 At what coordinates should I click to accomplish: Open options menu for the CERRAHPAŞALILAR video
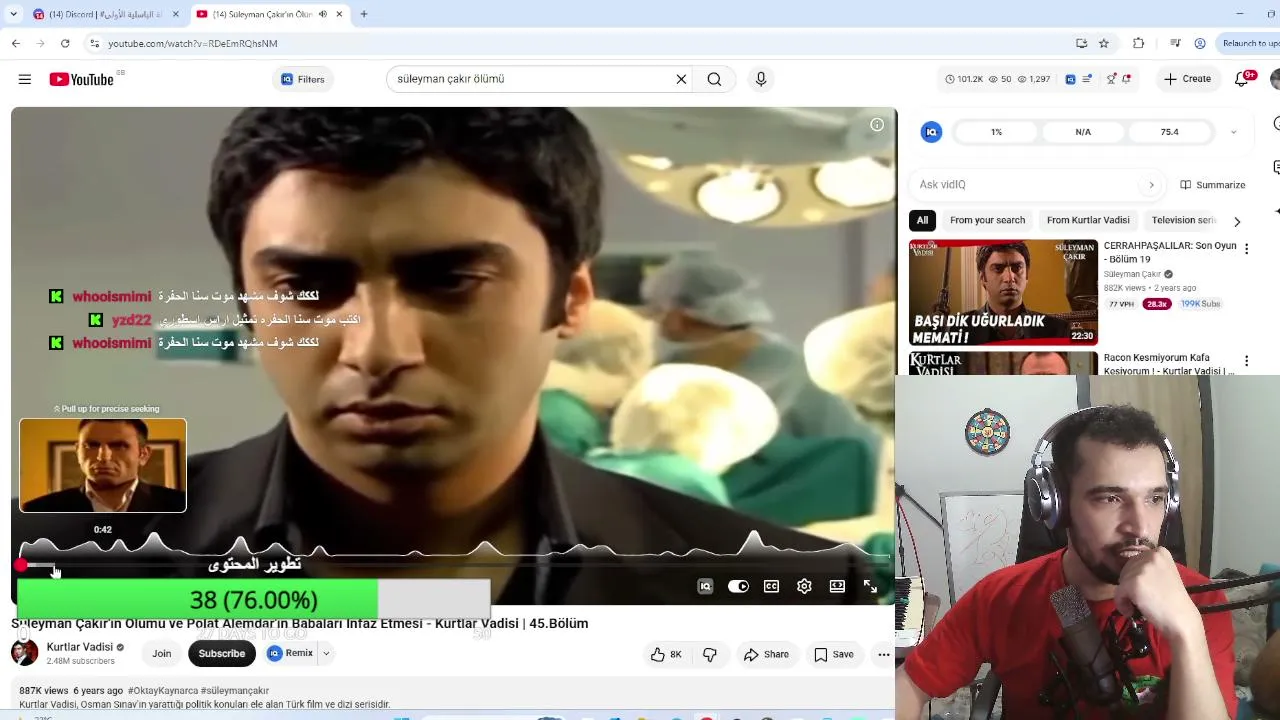[x=1246, y=248]
